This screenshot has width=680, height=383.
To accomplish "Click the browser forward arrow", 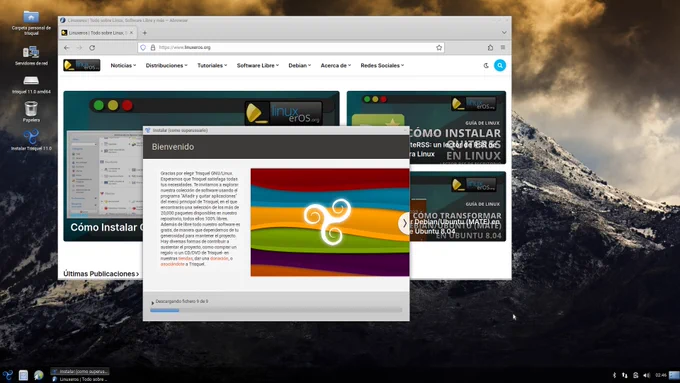I will [79, 48].
